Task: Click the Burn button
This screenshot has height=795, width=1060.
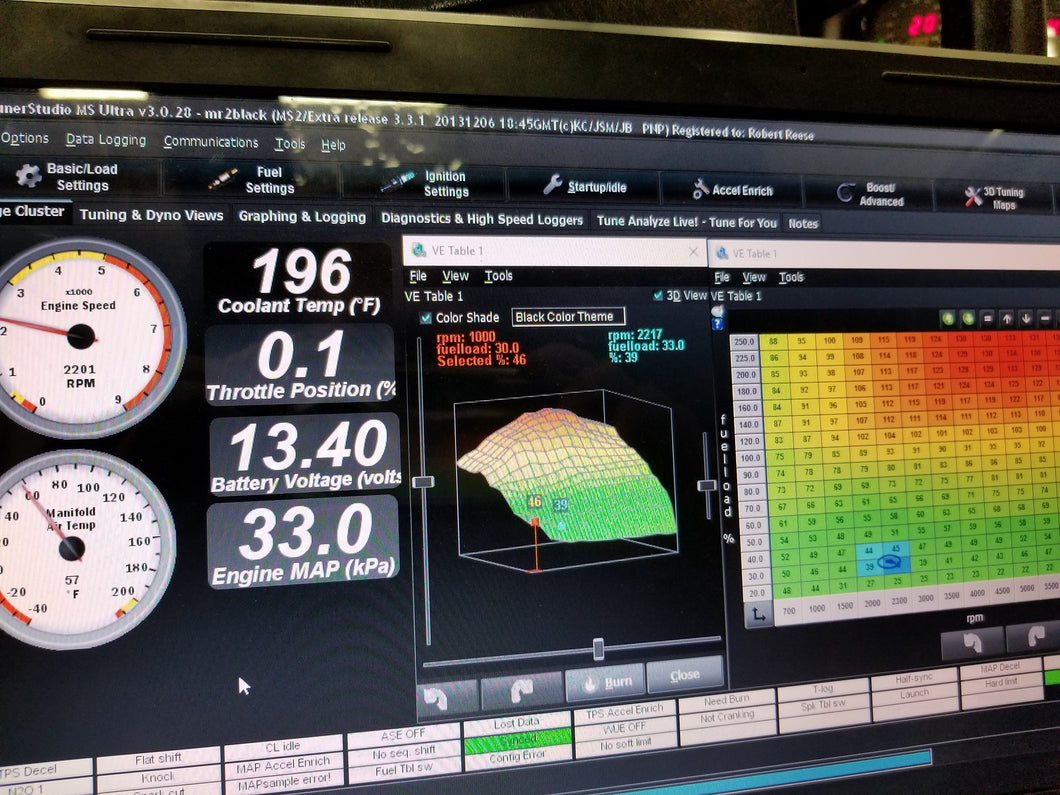Action: click(x=604, y=683)
